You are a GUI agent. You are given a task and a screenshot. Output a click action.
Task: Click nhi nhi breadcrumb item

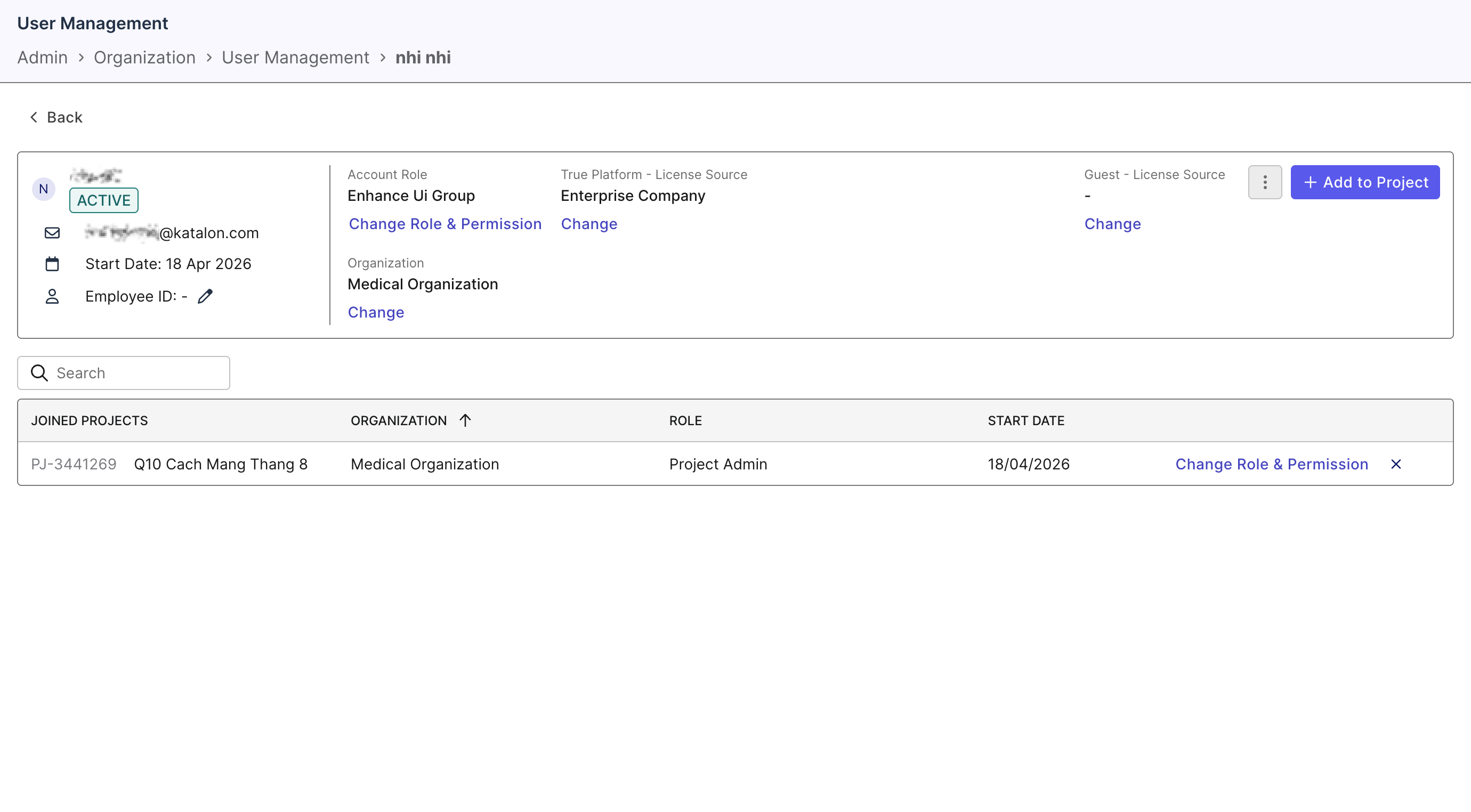(423, 58)
